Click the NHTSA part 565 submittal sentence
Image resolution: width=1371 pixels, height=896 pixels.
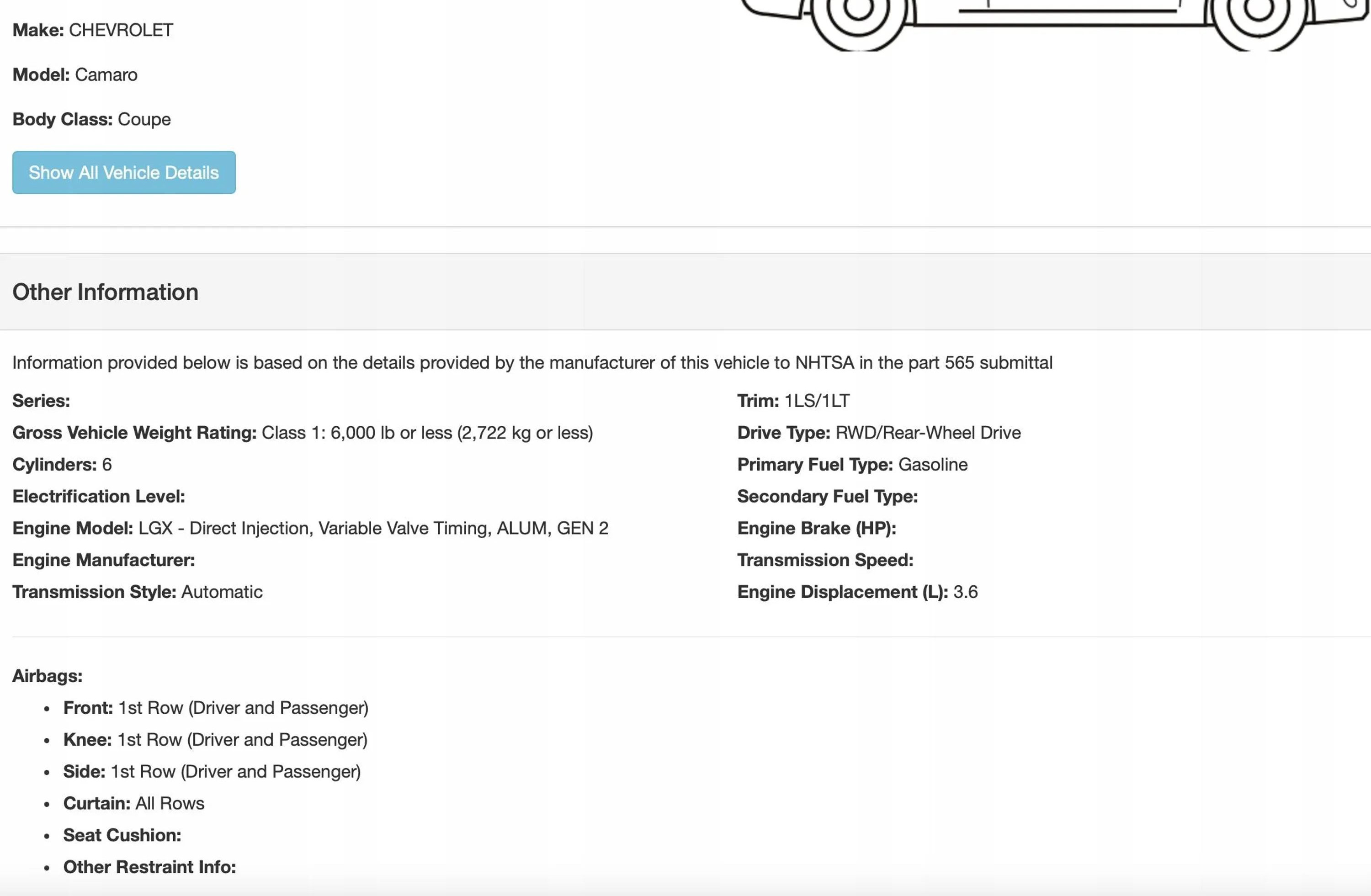point(532,363)
